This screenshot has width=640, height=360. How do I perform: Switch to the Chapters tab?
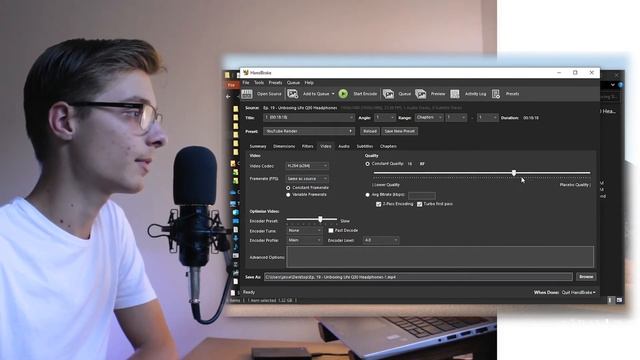coord(388,146)
